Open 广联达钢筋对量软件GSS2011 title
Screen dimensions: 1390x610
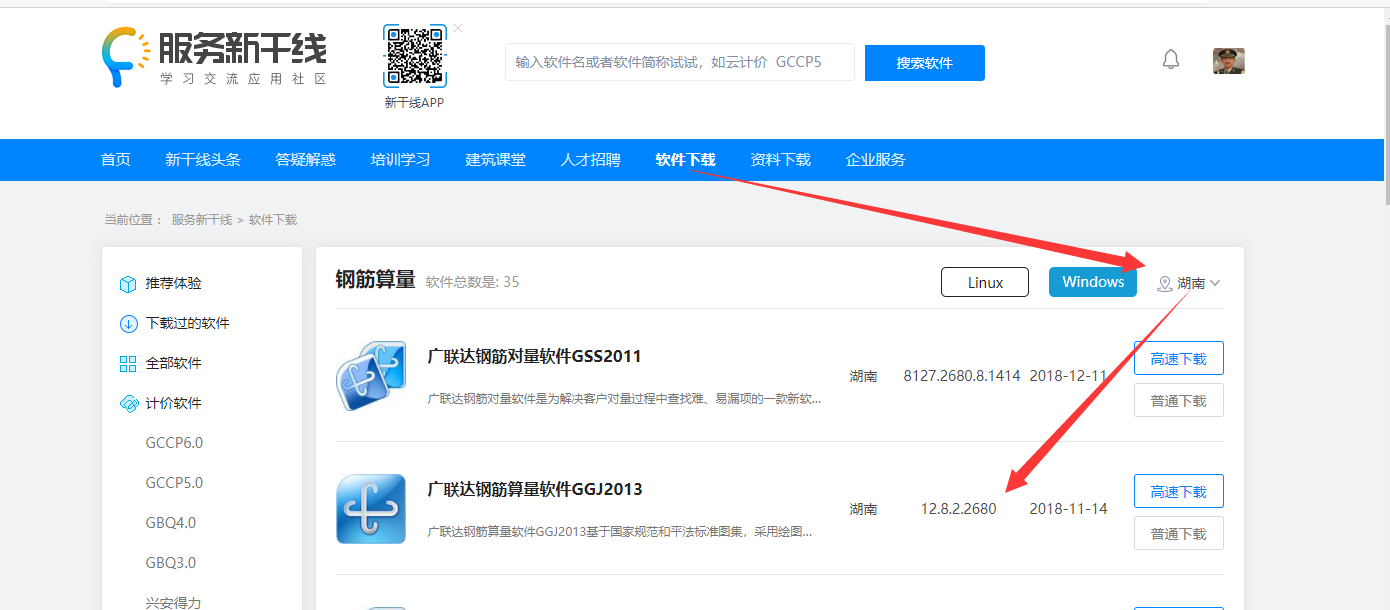[535, 357]
